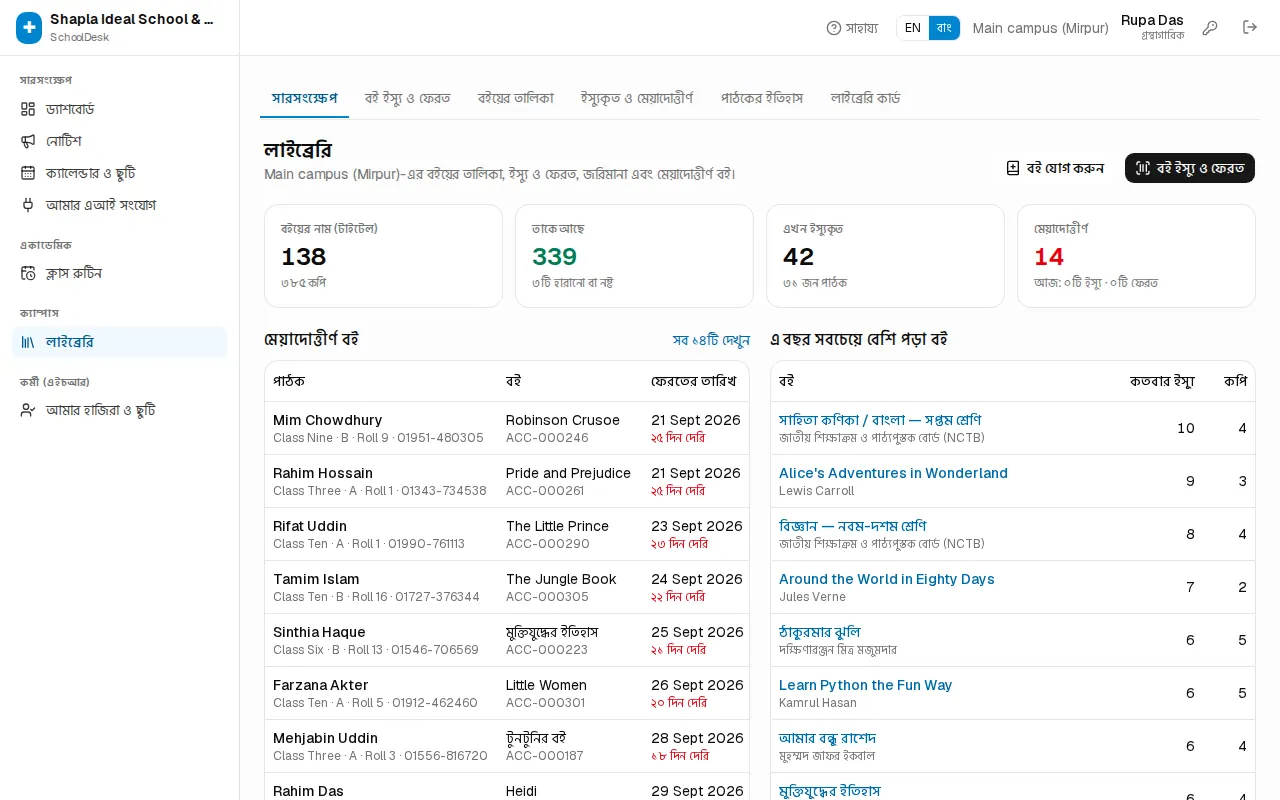Click the মেয়াদোত্তীর্ণ 14 stat card
This screenshot has width=1280, height=800.
(x=1136, y=256)
